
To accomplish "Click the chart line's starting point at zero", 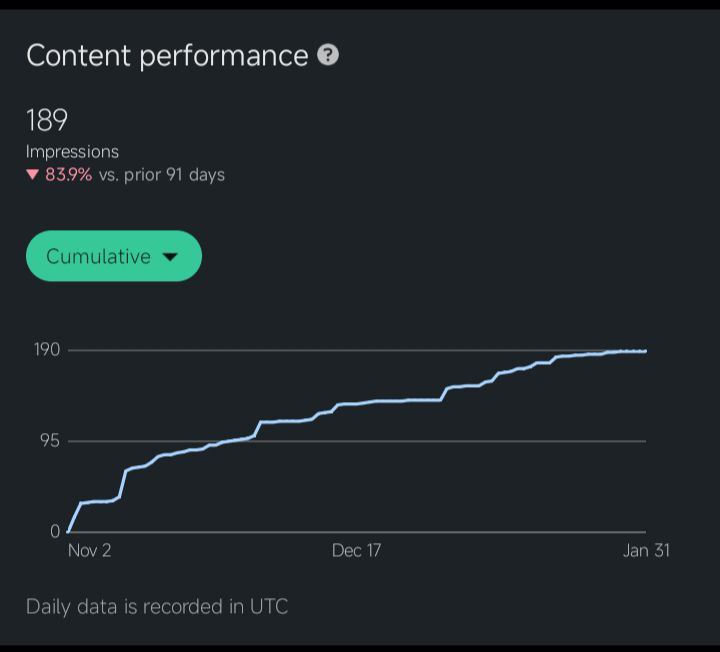I will click(x=68, y=532).
